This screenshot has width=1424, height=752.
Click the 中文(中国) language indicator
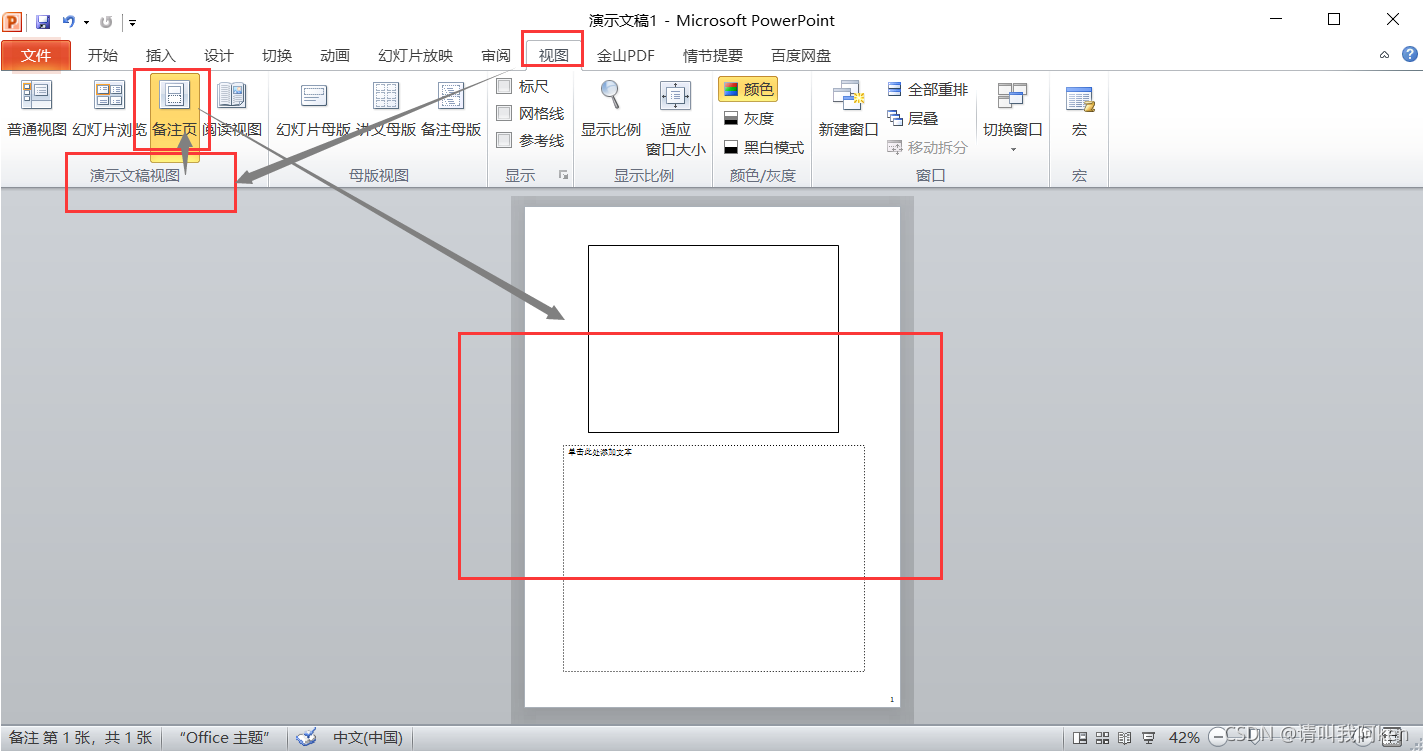click(x=368, y=738)
